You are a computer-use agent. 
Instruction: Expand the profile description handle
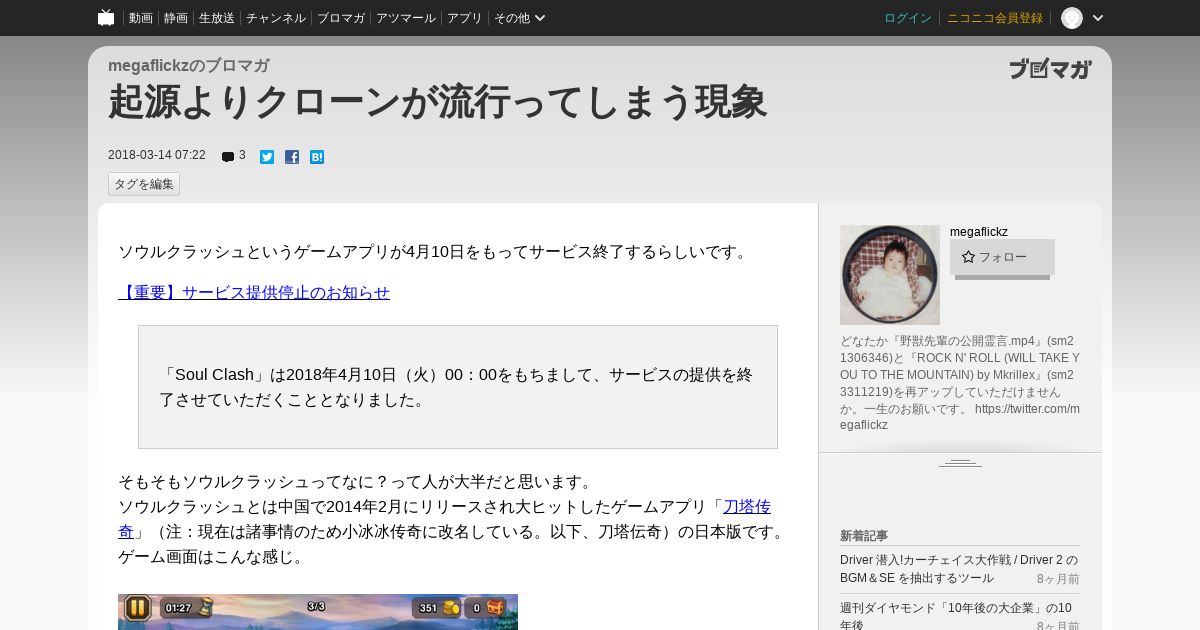click(x=960, y=462)
